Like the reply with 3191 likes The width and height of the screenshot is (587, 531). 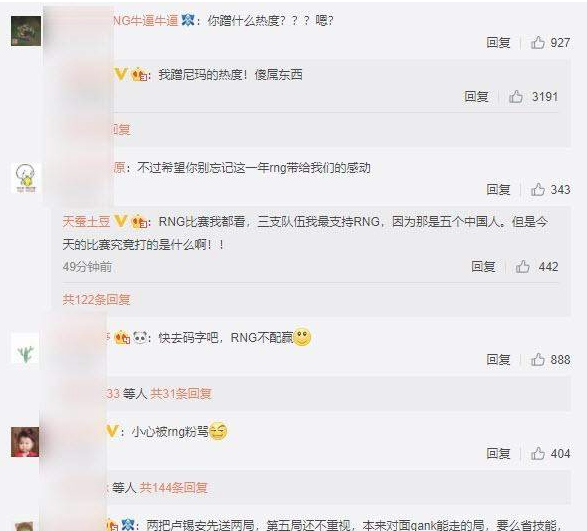click(x=515, y=97)
